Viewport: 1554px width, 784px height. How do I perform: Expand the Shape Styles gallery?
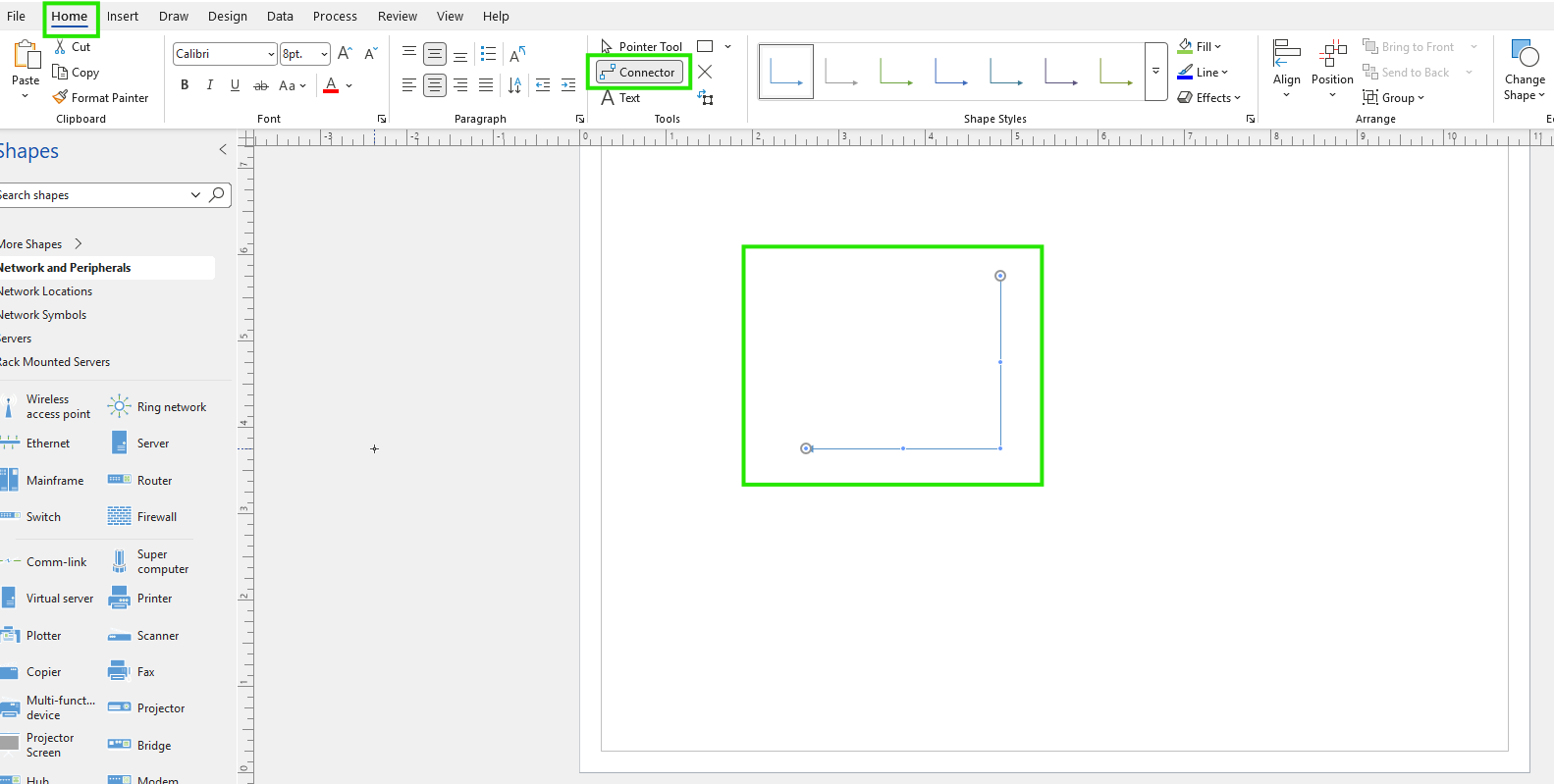[x=1156, y=72]
